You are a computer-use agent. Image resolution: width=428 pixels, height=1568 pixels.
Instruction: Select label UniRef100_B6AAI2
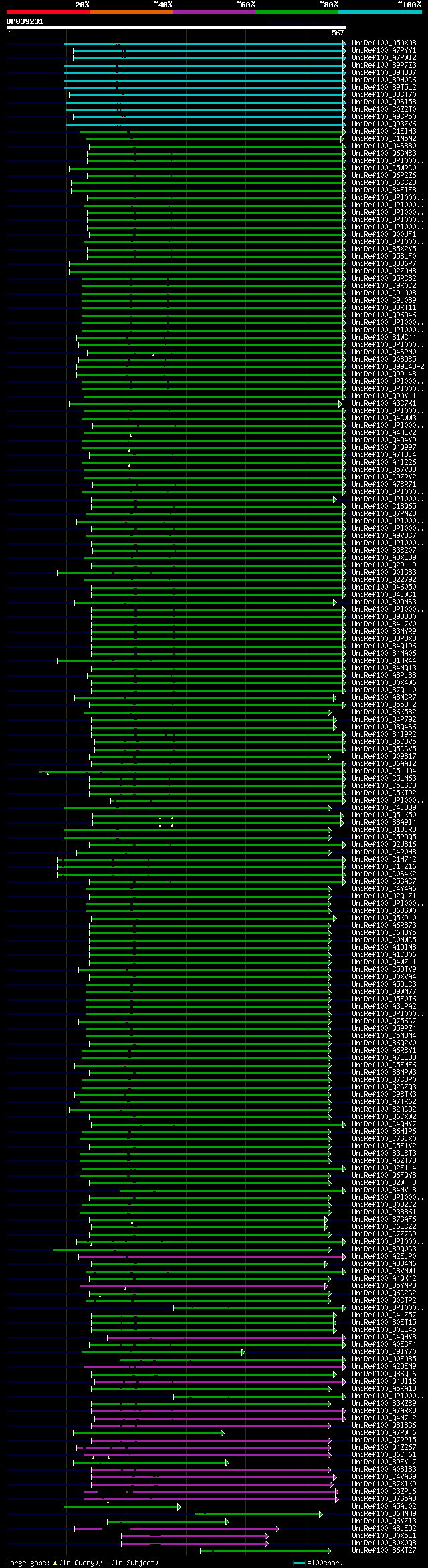(x=384, y=764)
